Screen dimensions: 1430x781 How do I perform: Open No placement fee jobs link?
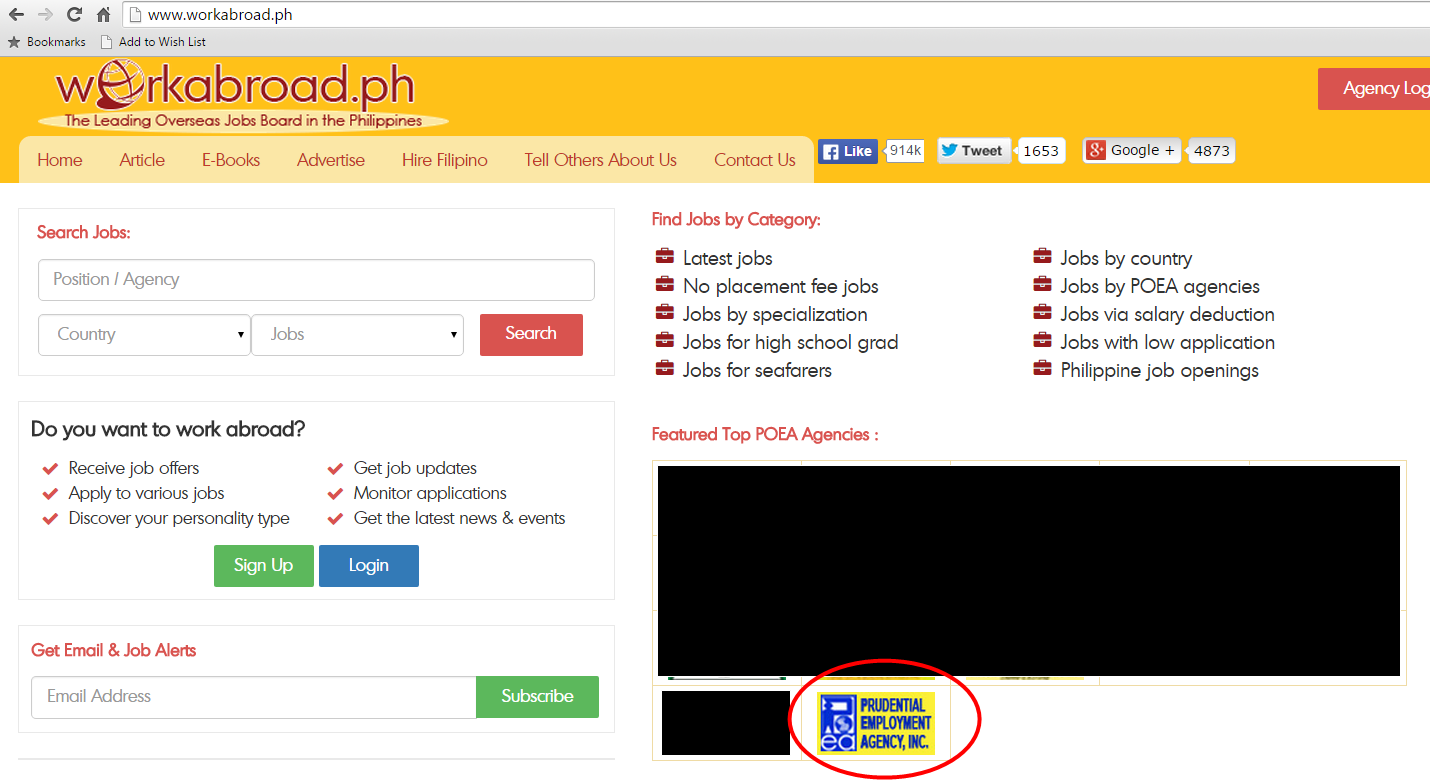[x=781, y=287]
